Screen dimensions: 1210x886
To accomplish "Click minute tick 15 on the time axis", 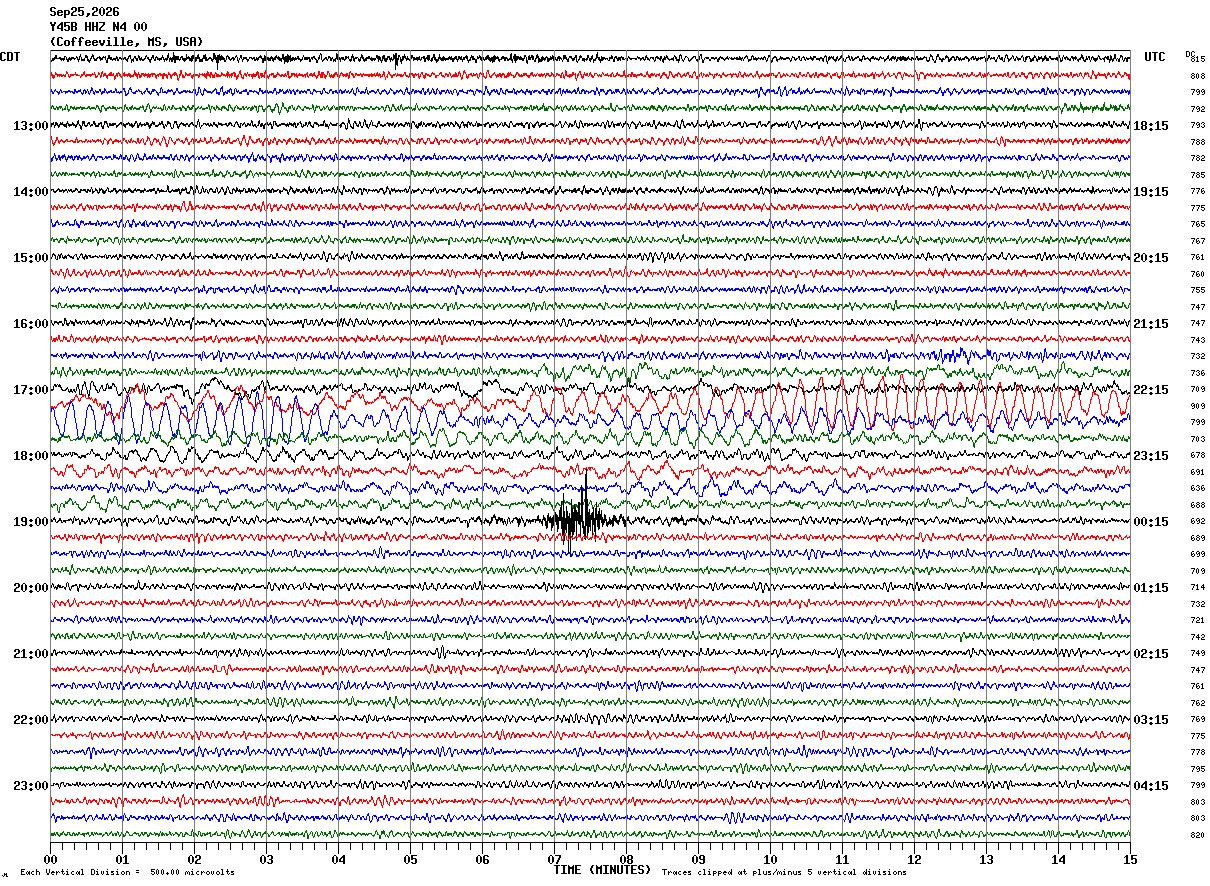I will coord(1129,859).
